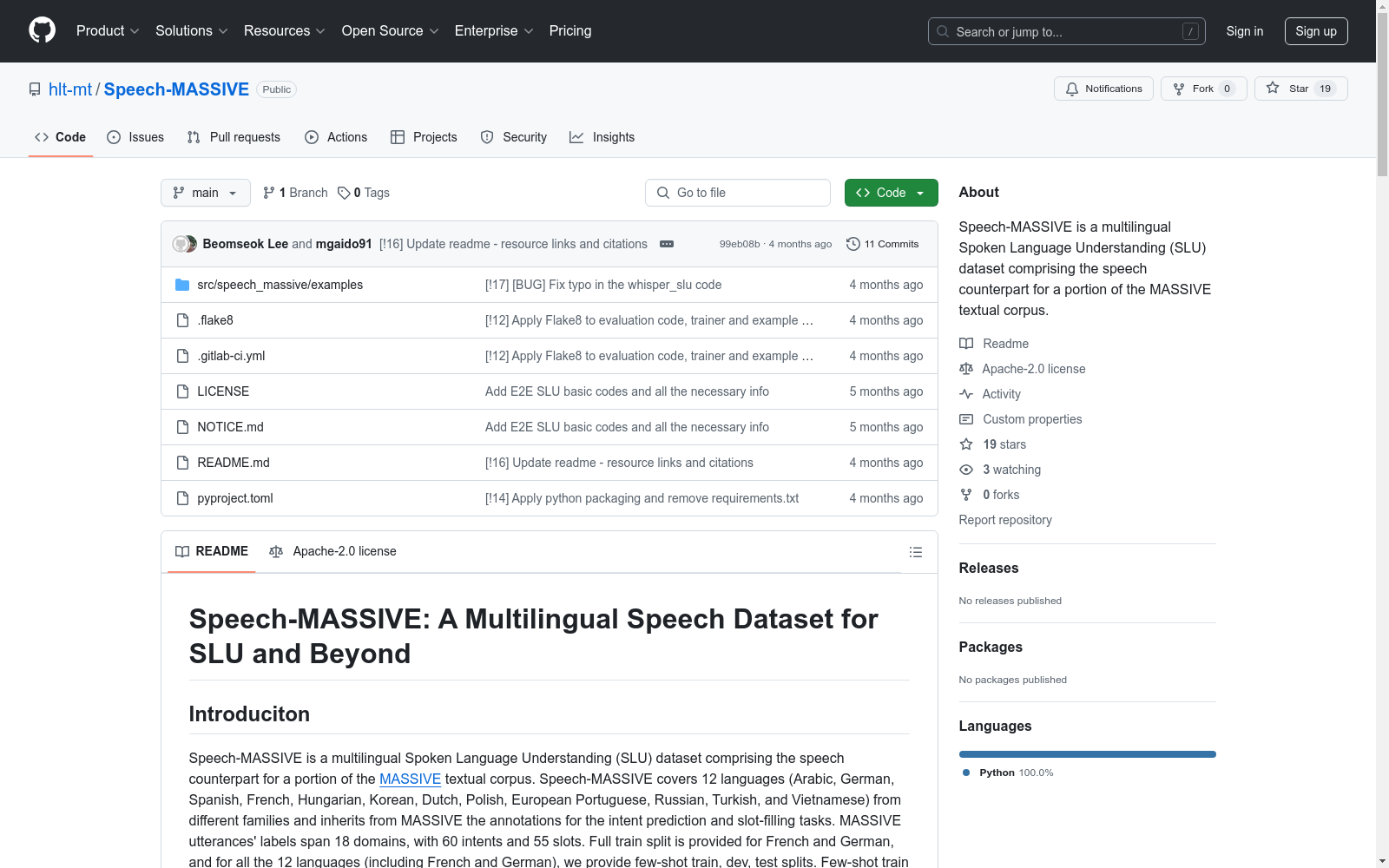Click the file icon next to pyproject.toml
This screenshot has width=1389, height=868.
pos(182,498)
